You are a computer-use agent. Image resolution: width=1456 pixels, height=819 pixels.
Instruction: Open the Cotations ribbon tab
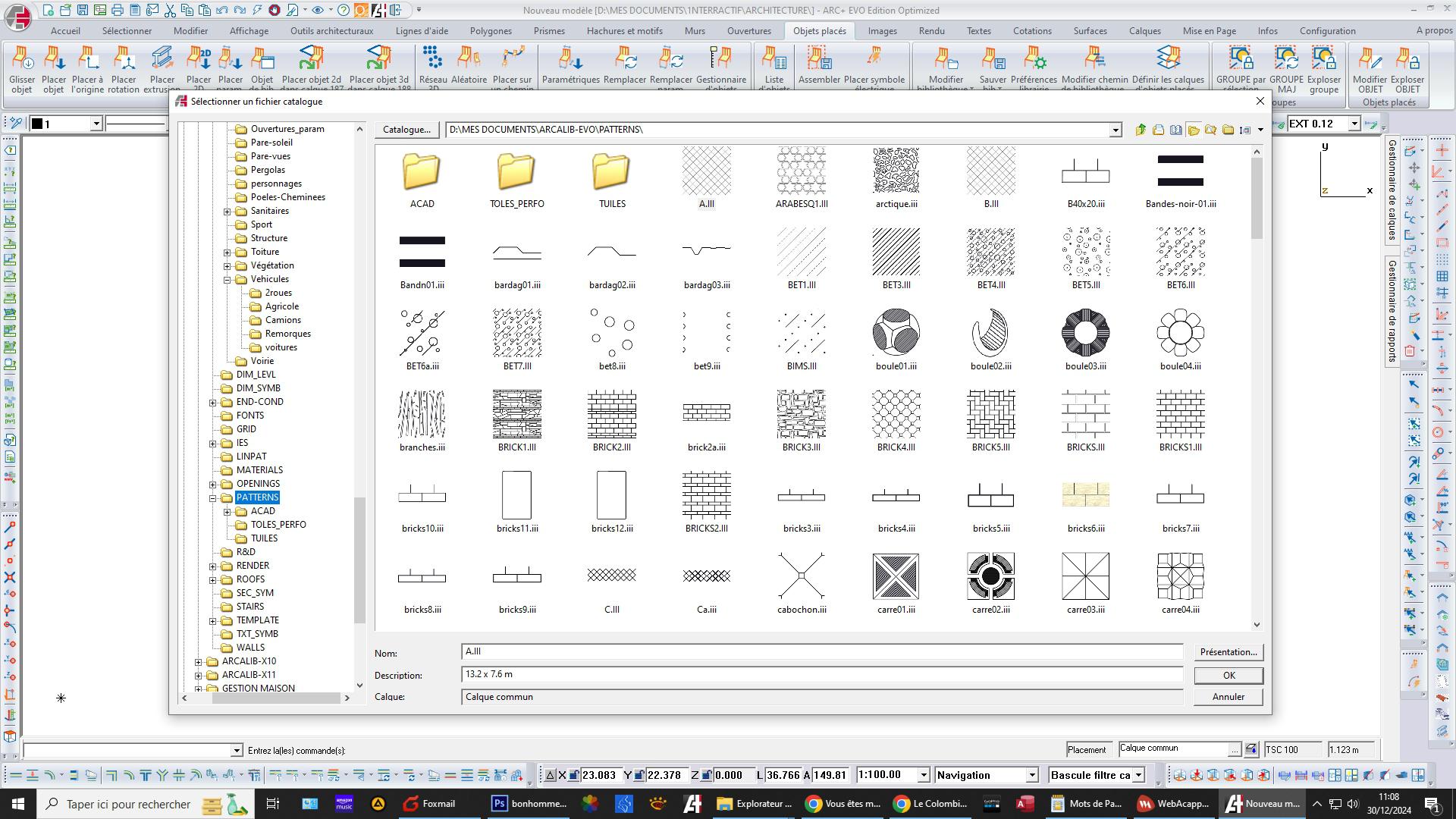point(1031,31)
